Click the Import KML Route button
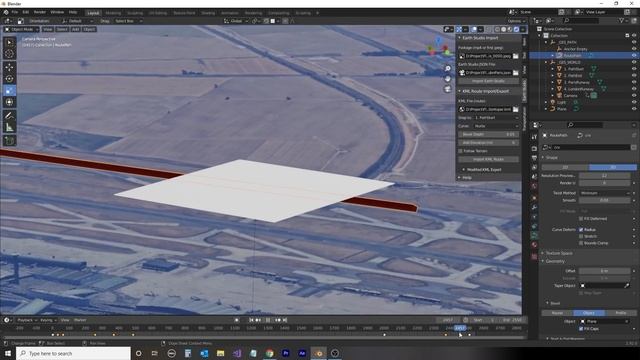The width and height of the screenshot is (640, 360). point(489,159)
